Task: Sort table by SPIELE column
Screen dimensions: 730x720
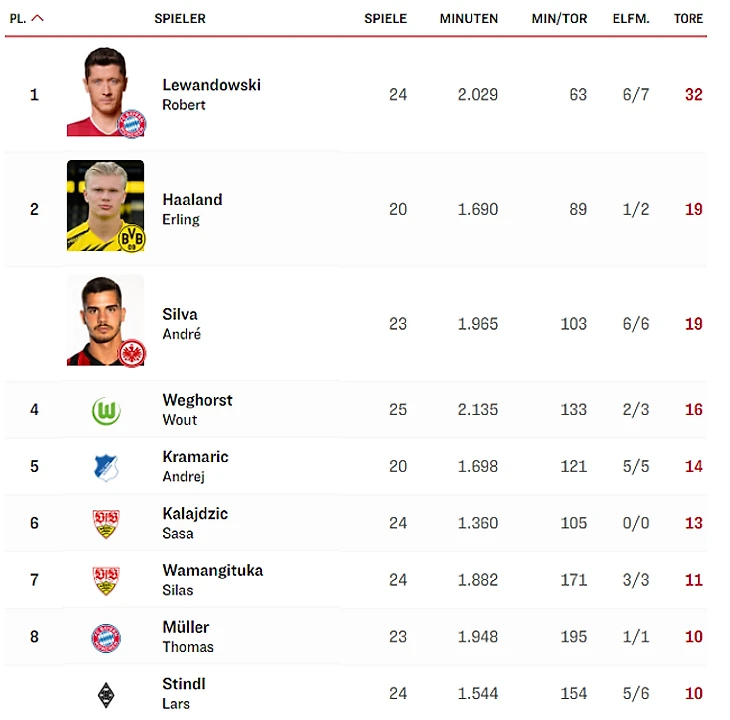Action: pyautogui.click(x=385, y=18)
